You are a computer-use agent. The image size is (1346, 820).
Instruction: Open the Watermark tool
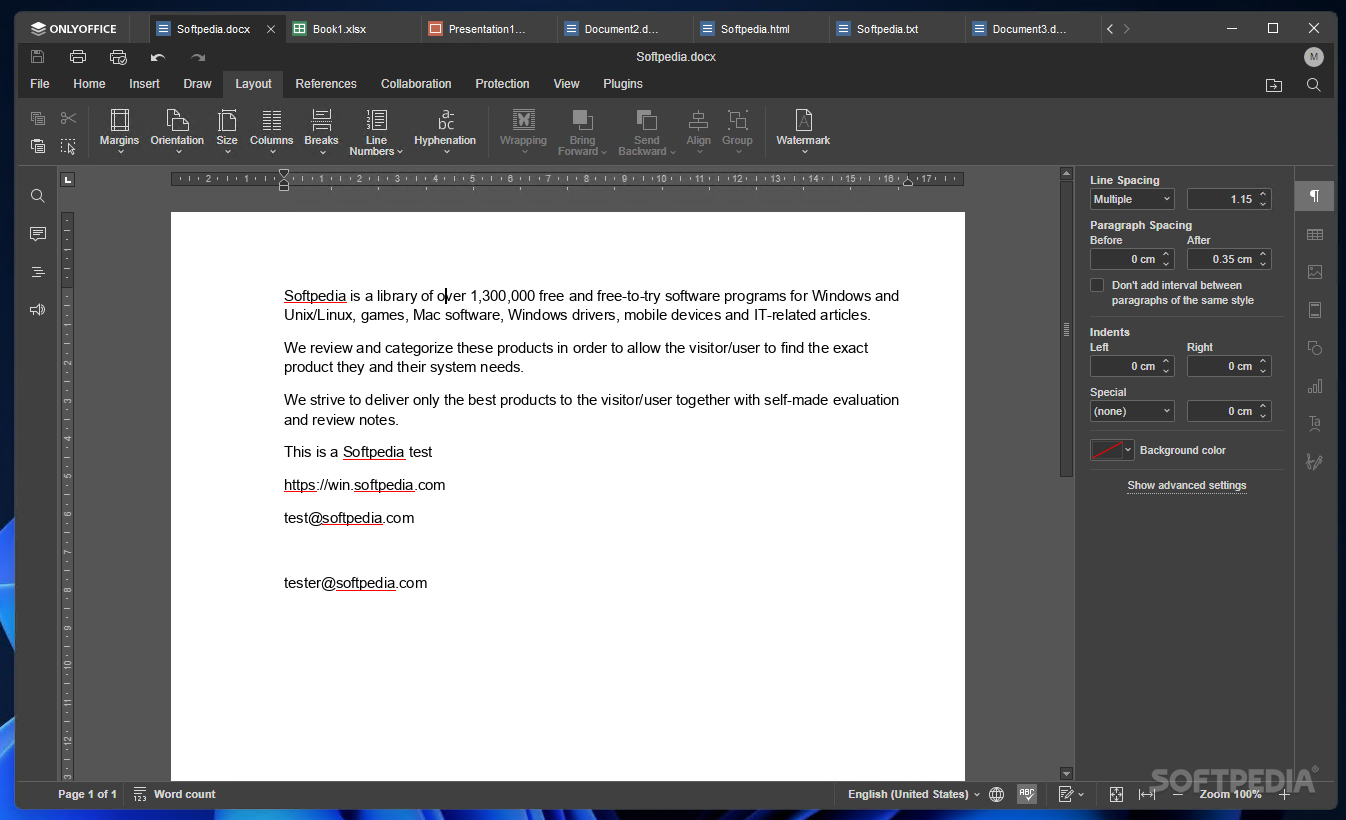[803, 131]
